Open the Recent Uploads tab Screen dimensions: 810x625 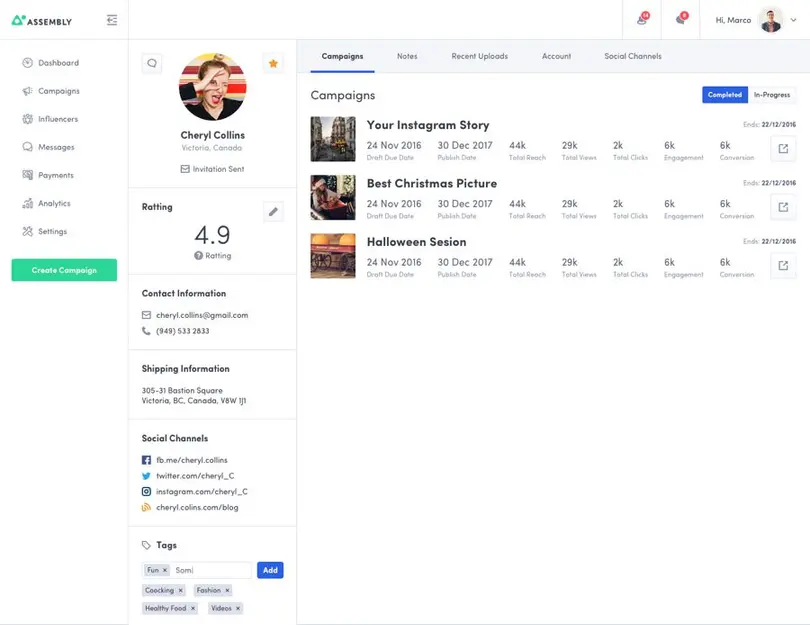coord(479,57)
